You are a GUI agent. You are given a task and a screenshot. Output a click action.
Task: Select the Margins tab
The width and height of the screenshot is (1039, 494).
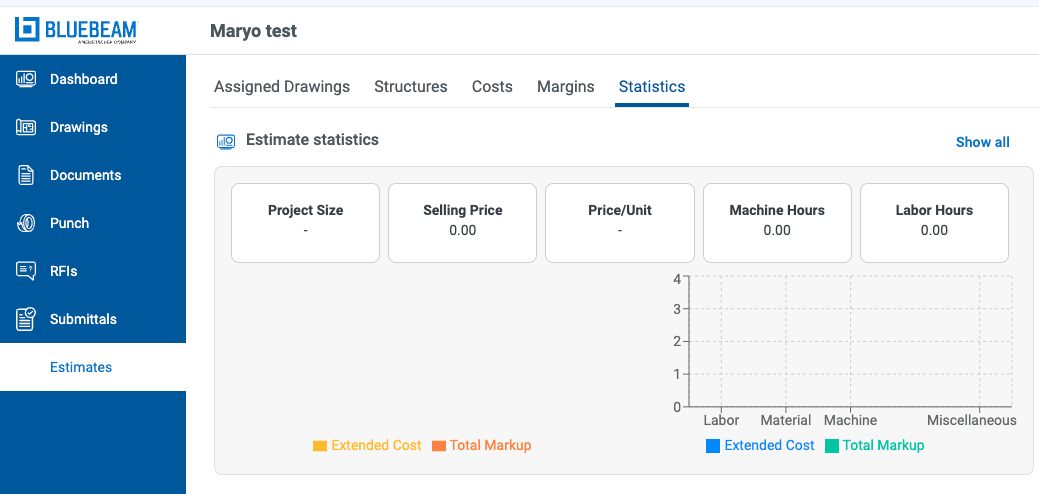click(566, 87)
